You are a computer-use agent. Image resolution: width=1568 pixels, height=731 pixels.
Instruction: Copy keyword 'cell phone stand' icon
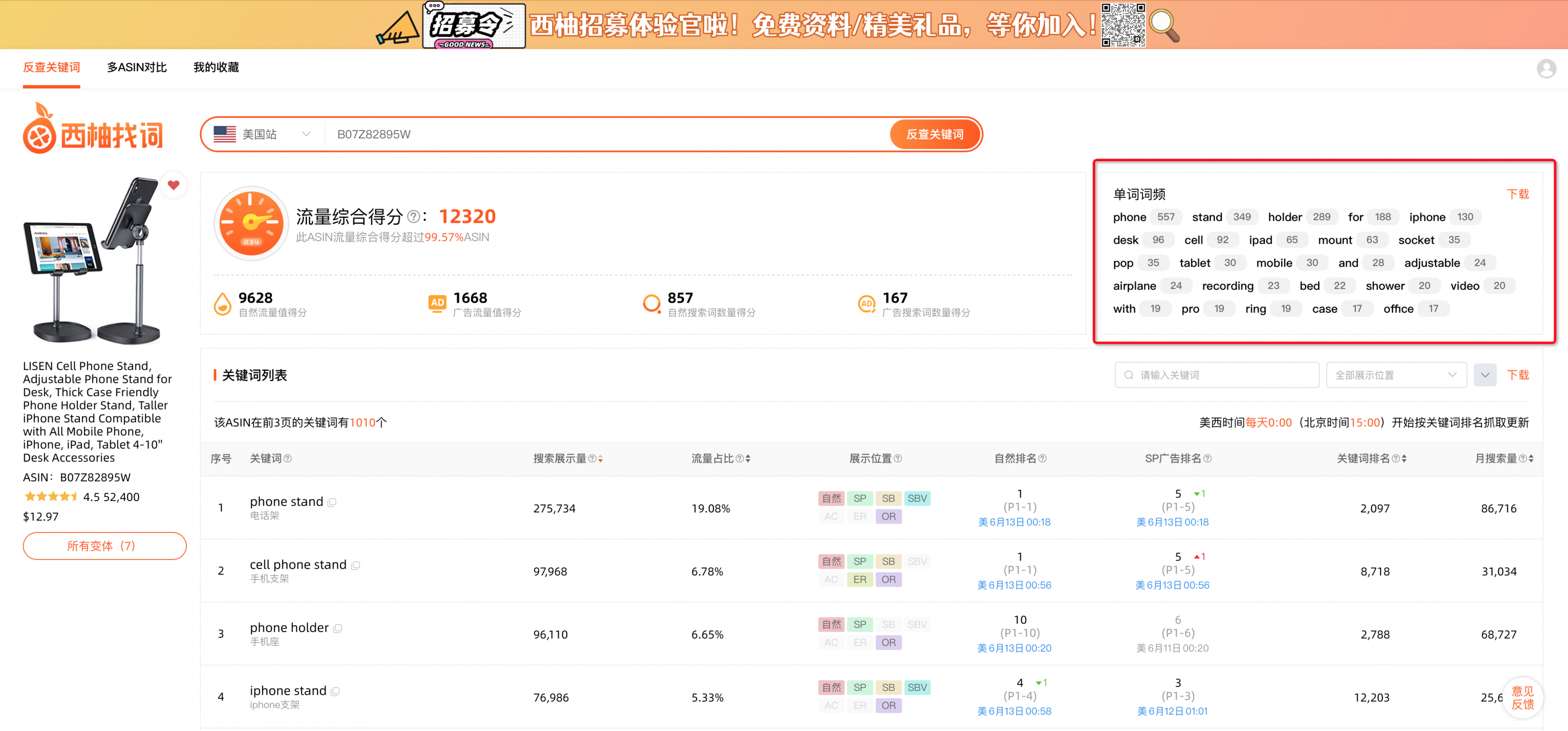(355, 565)
